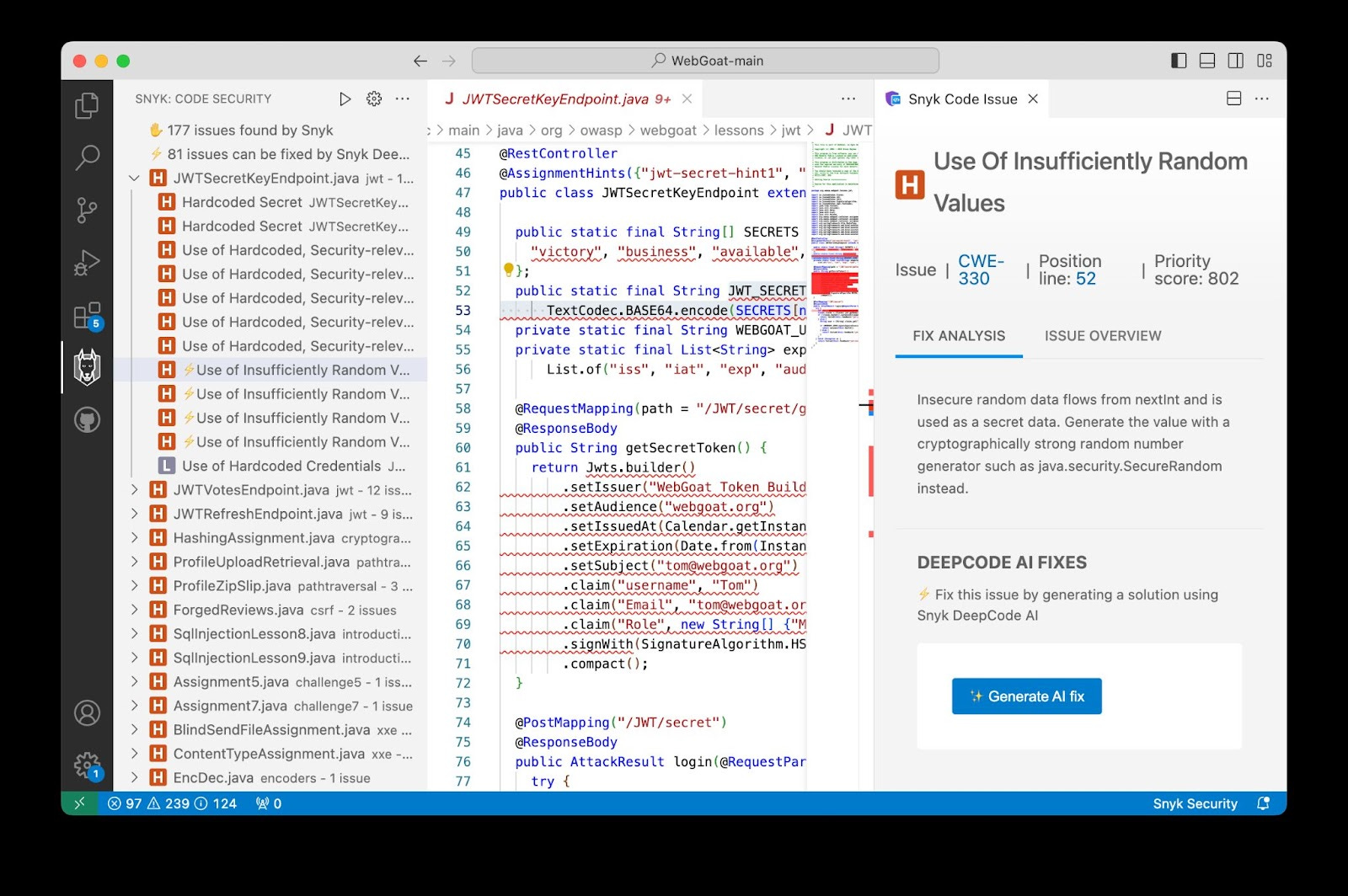The width and height of the screenshot is (1348, 896).
Task: Expand ProfileUploadRetrieval.java issues
Action: 134,562
